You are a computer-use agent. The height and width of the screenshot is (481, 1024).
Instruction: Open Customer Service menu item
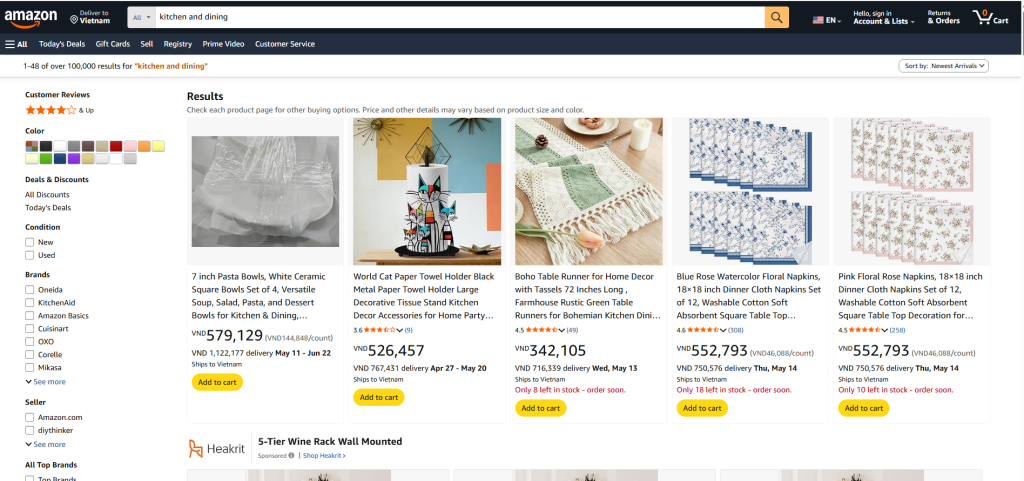click(x=285, y=44)
